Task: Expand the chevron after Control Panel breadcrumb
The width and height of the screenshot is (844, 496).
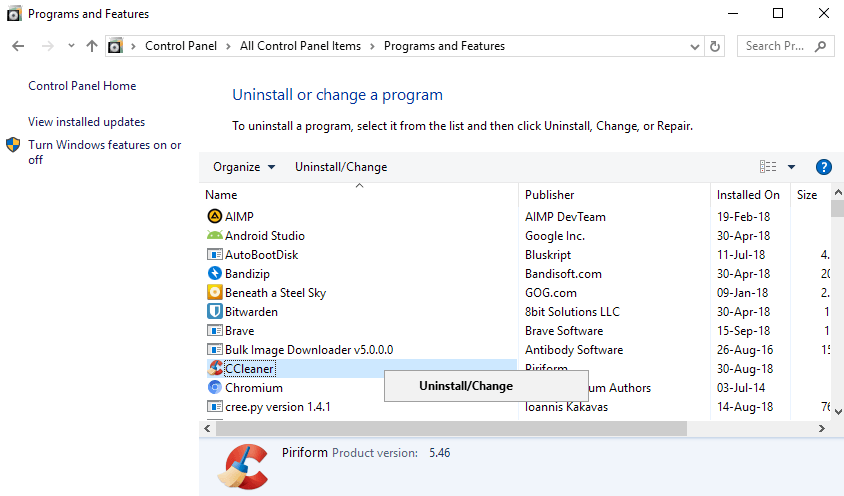Action: [228, 46]
